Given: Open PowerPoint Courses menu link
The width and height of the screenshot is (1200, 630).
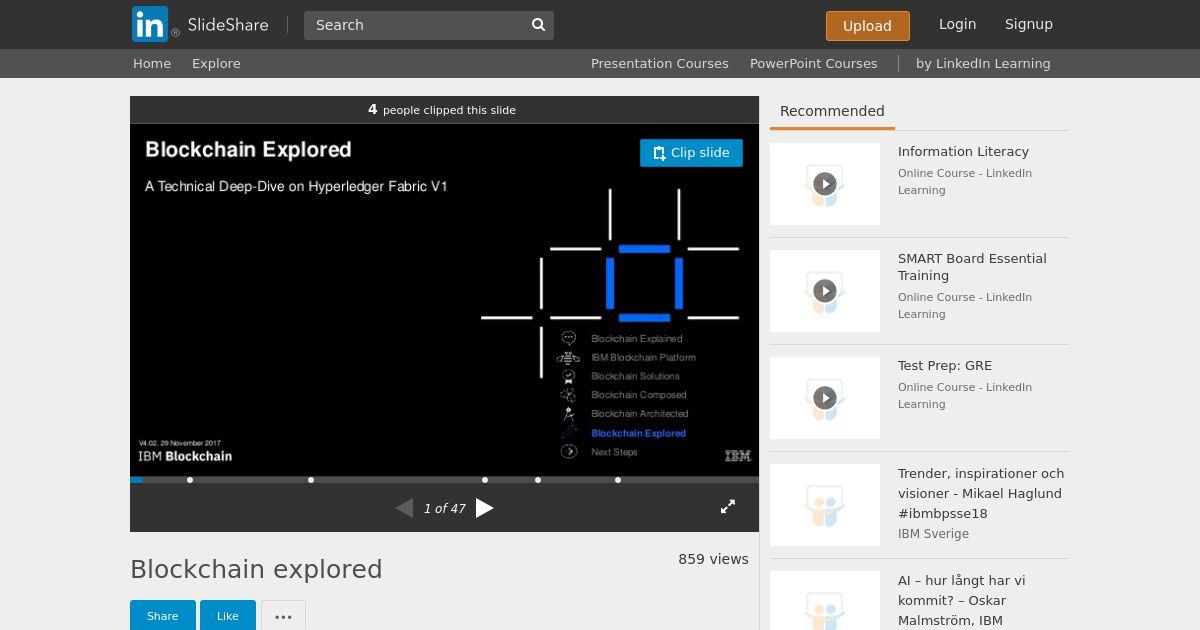Looking at the screenshot, I should coord(813,63).
